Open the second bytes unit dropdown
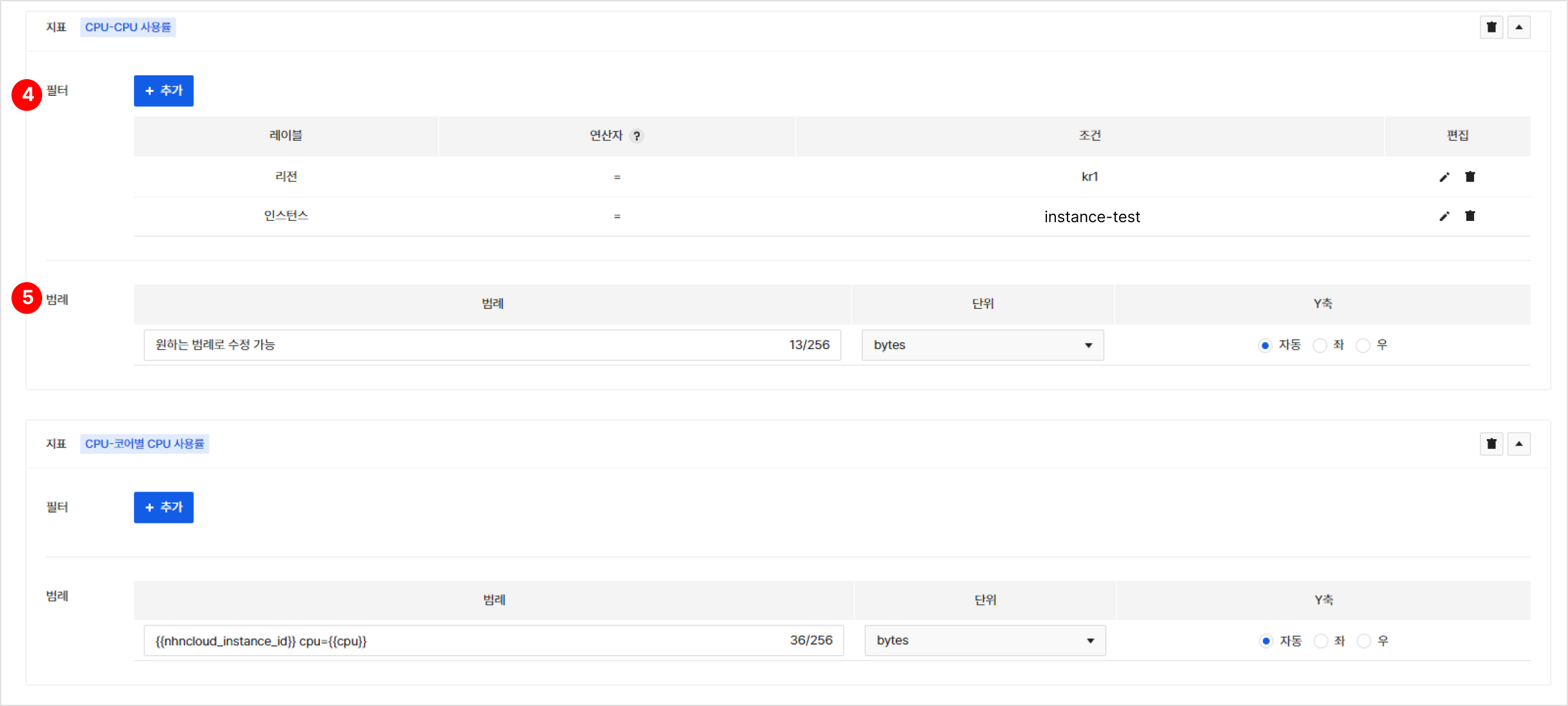This screenshot has height=706, width=1568. (x=984, y=640)
